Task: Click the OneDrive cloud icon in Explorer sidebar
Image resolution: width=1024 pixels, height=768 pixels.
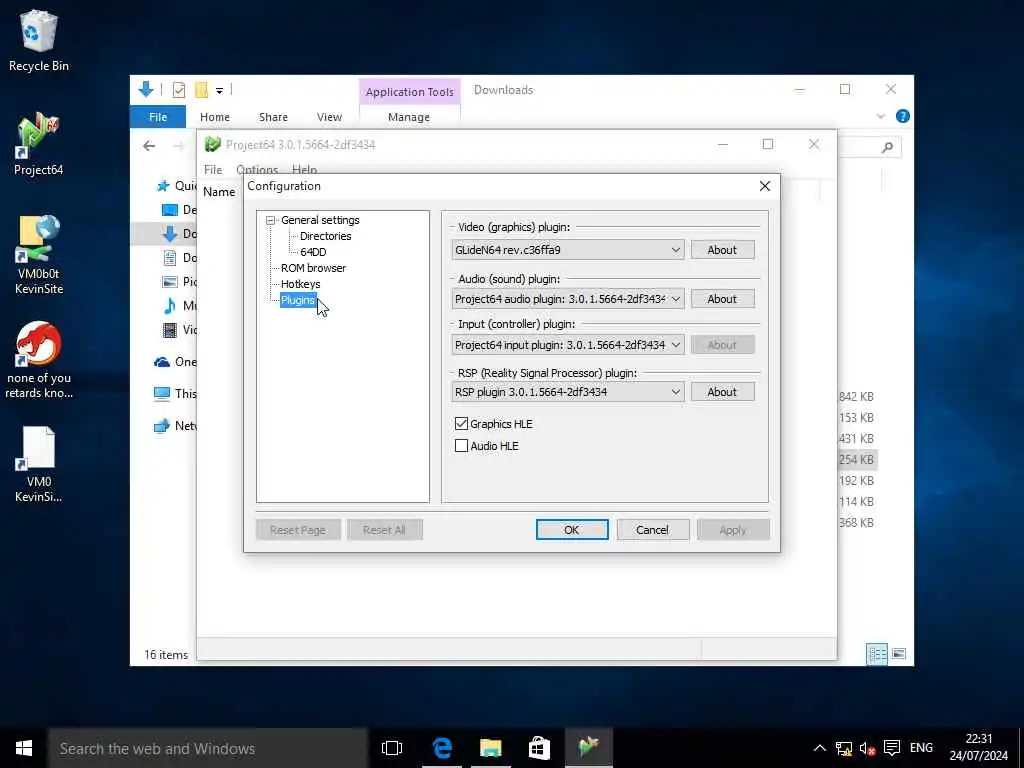Action: (x=162, y=362)
